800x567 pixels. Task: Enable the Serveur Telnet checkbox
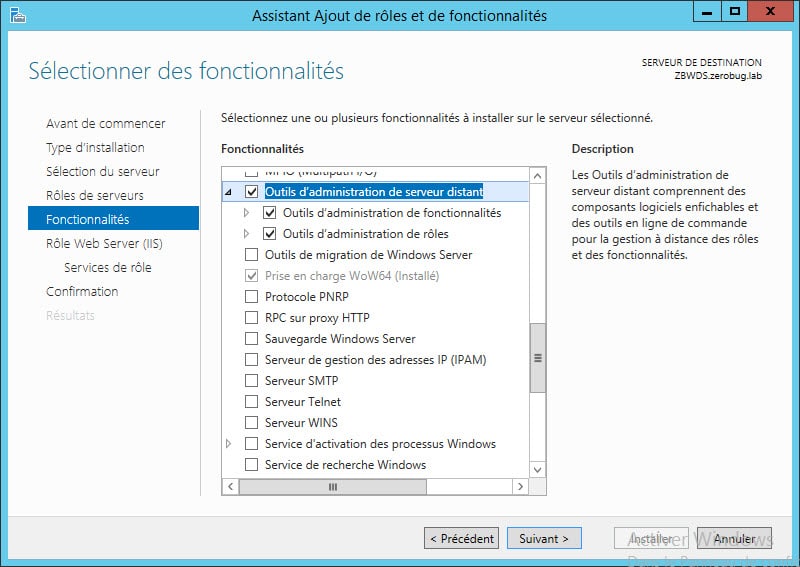coord(252,402)
